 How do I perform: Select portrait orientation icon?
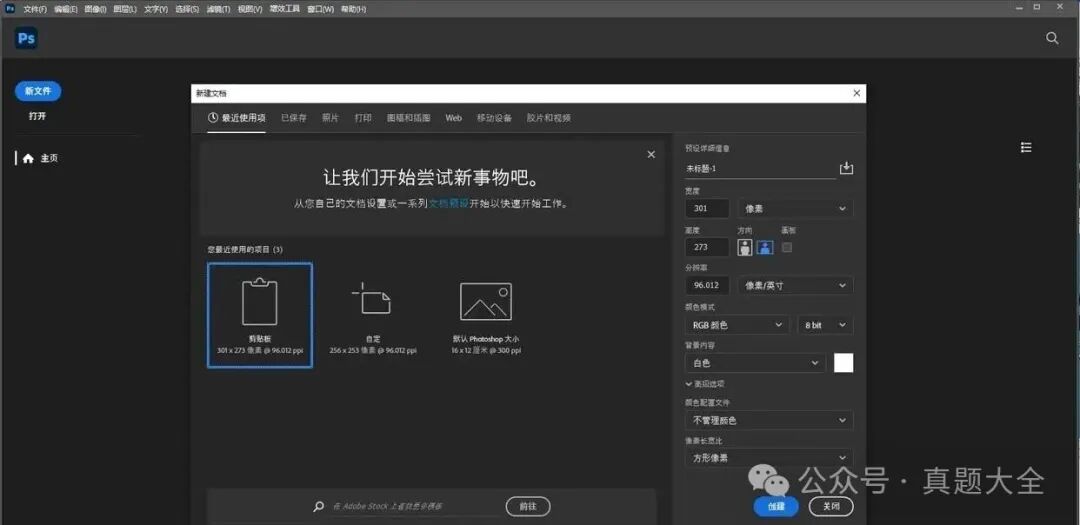click(x=745, y=247)
